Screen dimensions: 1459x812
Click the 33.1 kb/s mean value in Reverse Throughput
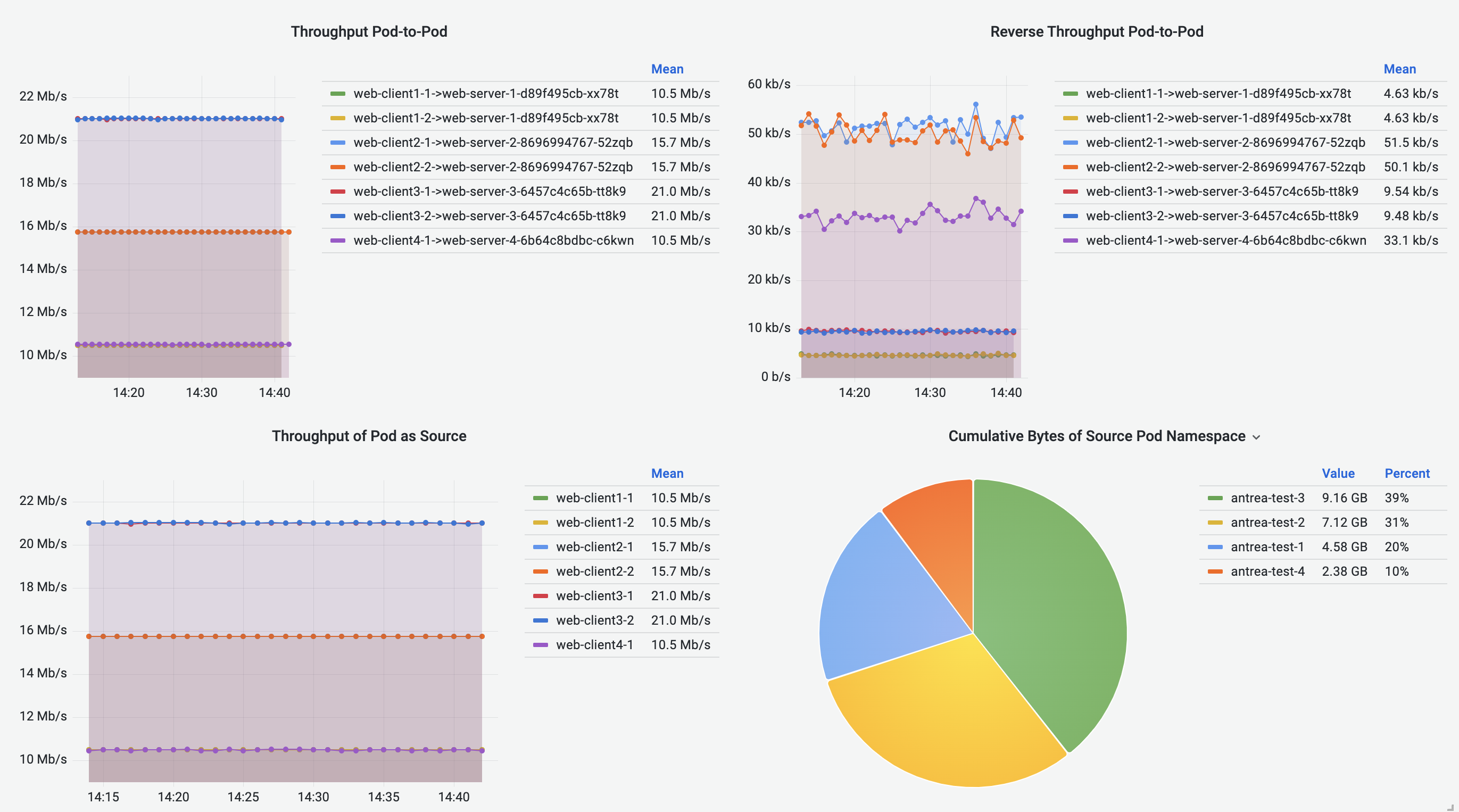tap(1410, 240)
